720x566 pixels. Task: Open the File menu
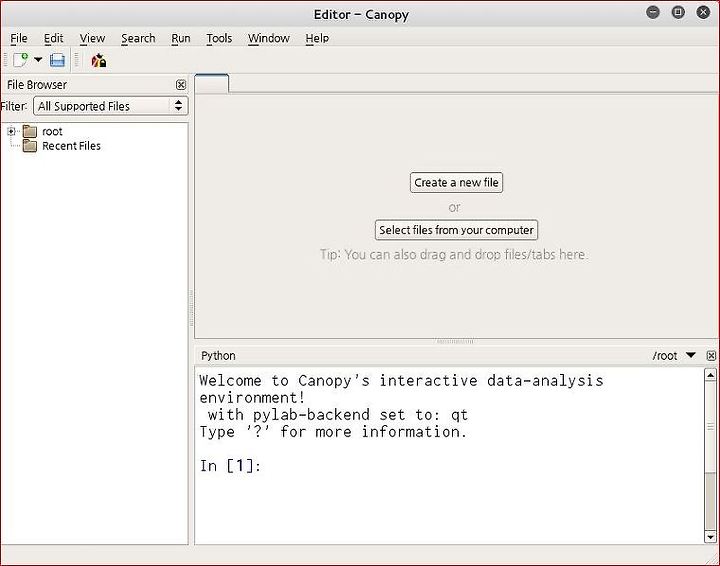[x=19, y=38]
